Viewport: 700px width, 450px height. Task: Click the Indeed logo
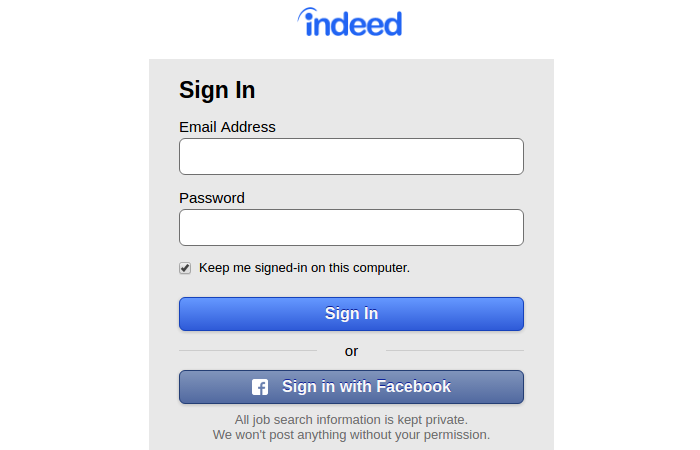click(350, 23)
